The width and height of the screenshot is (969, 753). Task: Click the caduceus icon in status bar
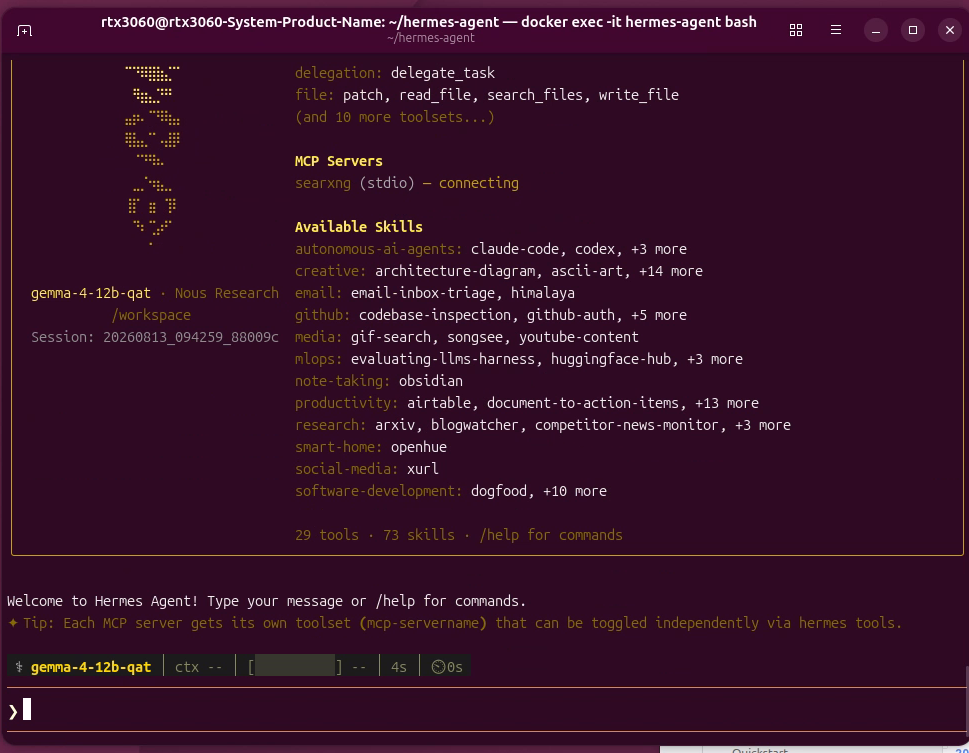point(19,666)
